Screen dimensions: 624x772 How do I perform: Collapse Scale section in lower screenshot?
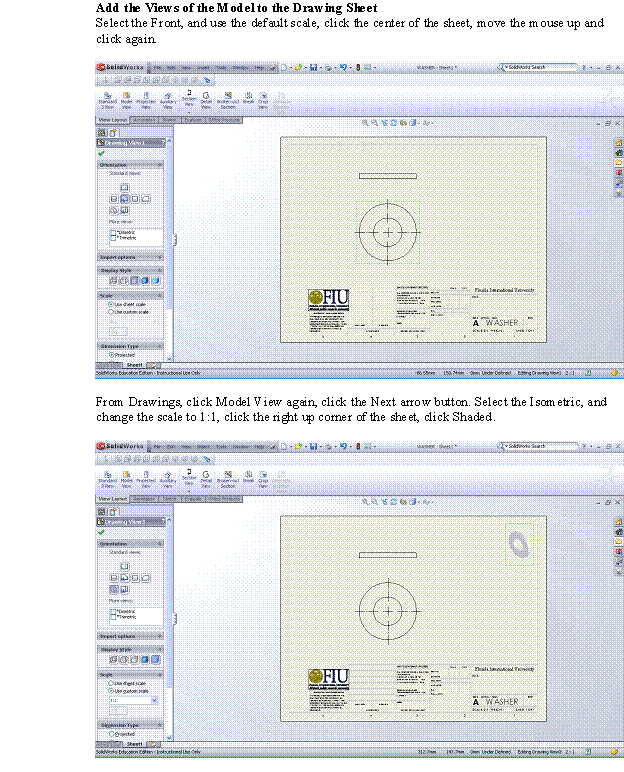(160, 675)
